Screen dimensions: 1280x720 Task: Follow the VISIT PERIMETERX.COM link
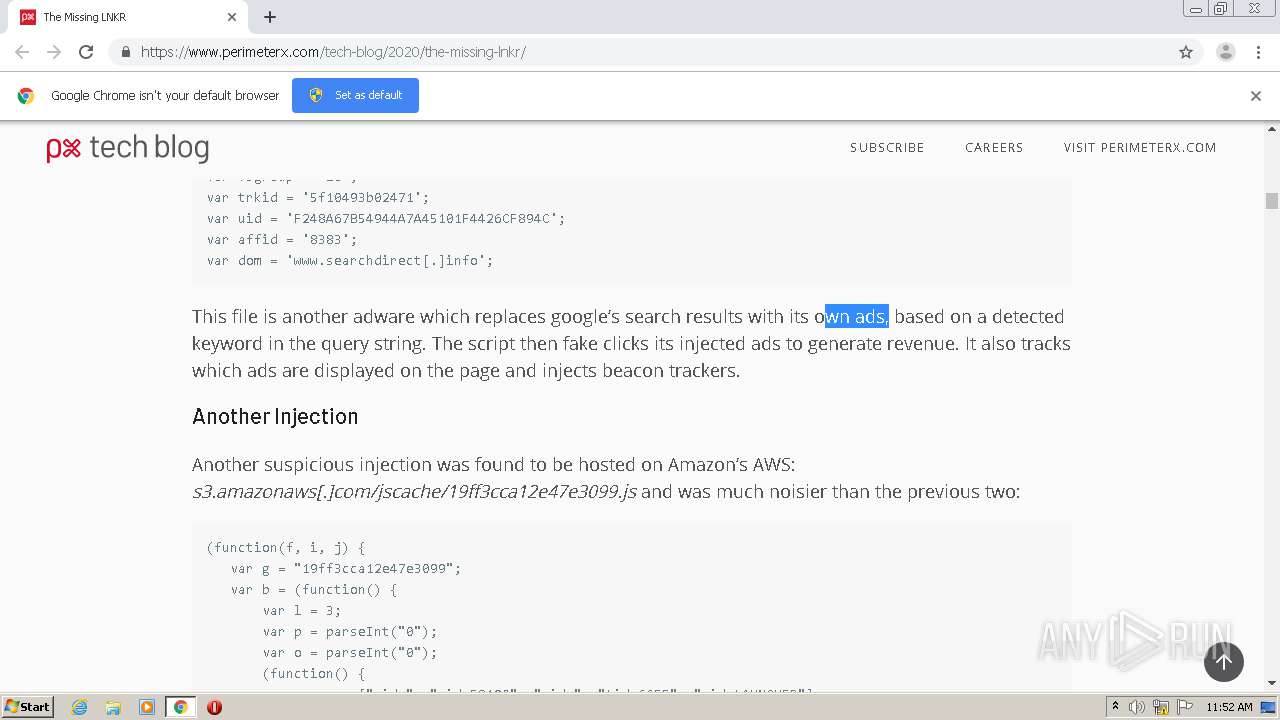click(x=1140, y=148)
